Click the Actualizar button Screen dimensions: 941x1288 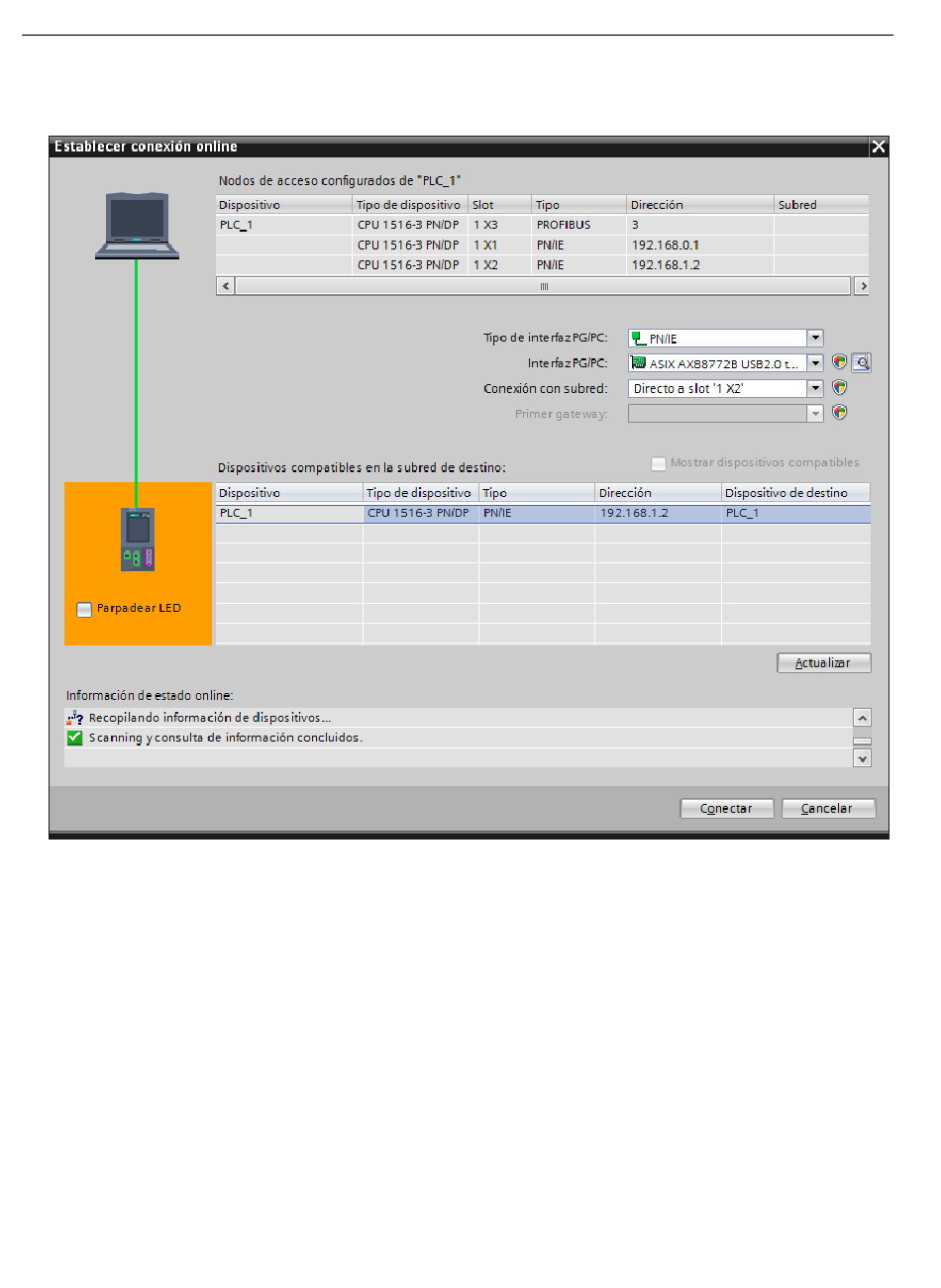point(824,663)
